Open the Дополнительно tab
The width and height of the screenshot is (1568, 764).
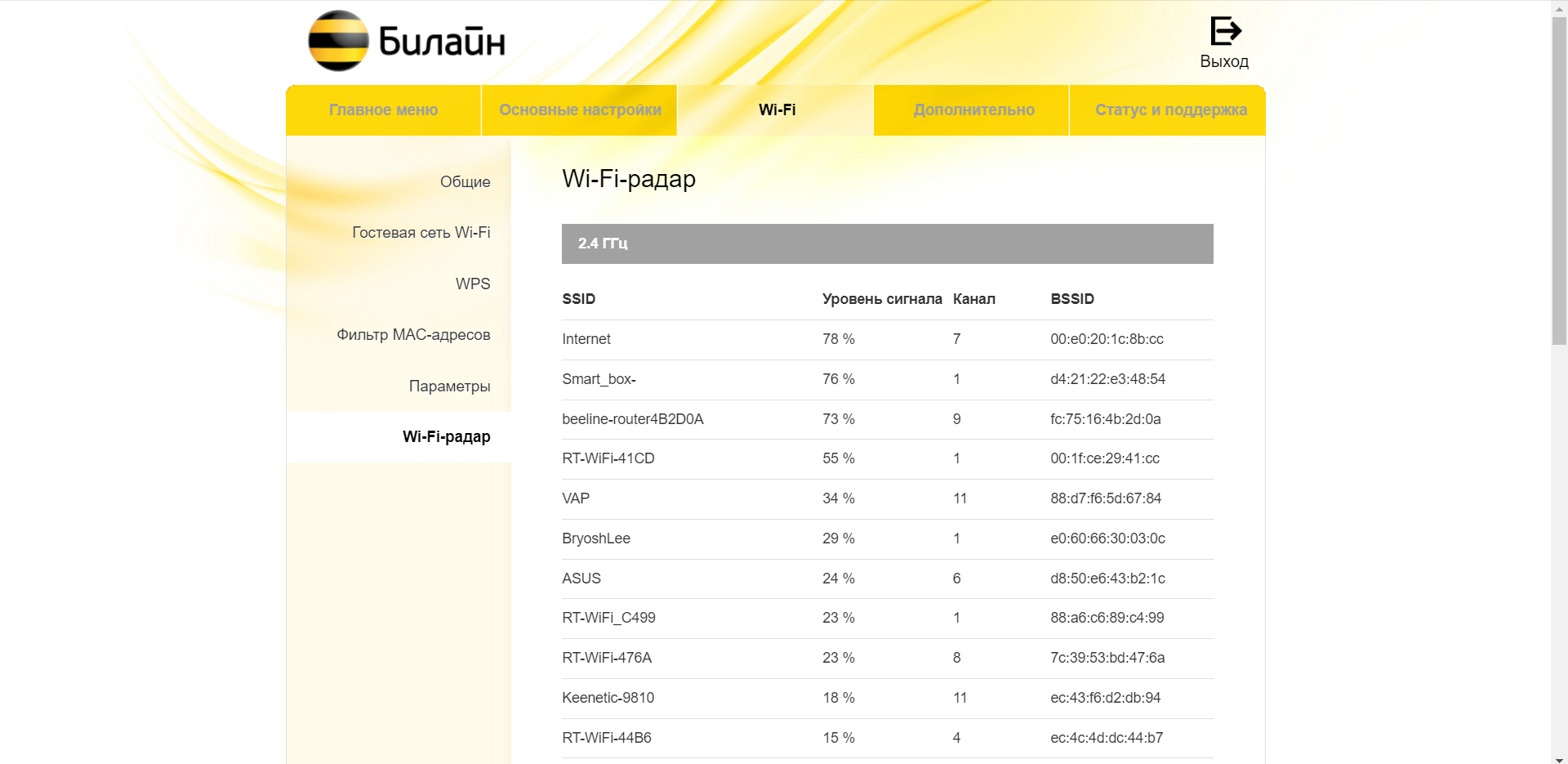click(973, 110)
